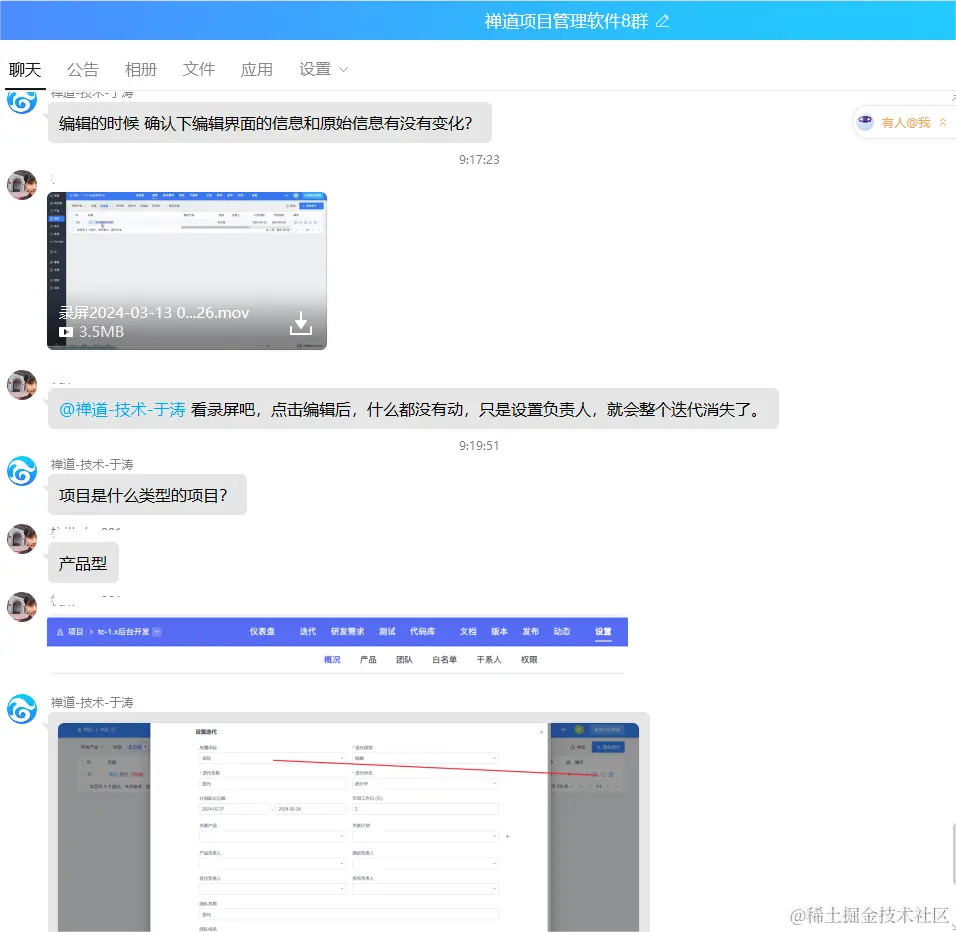Click the avatar of the user who sent 产品型
Image resolution: width=956 pixels, height=932 pixels.
coord(22,540)
